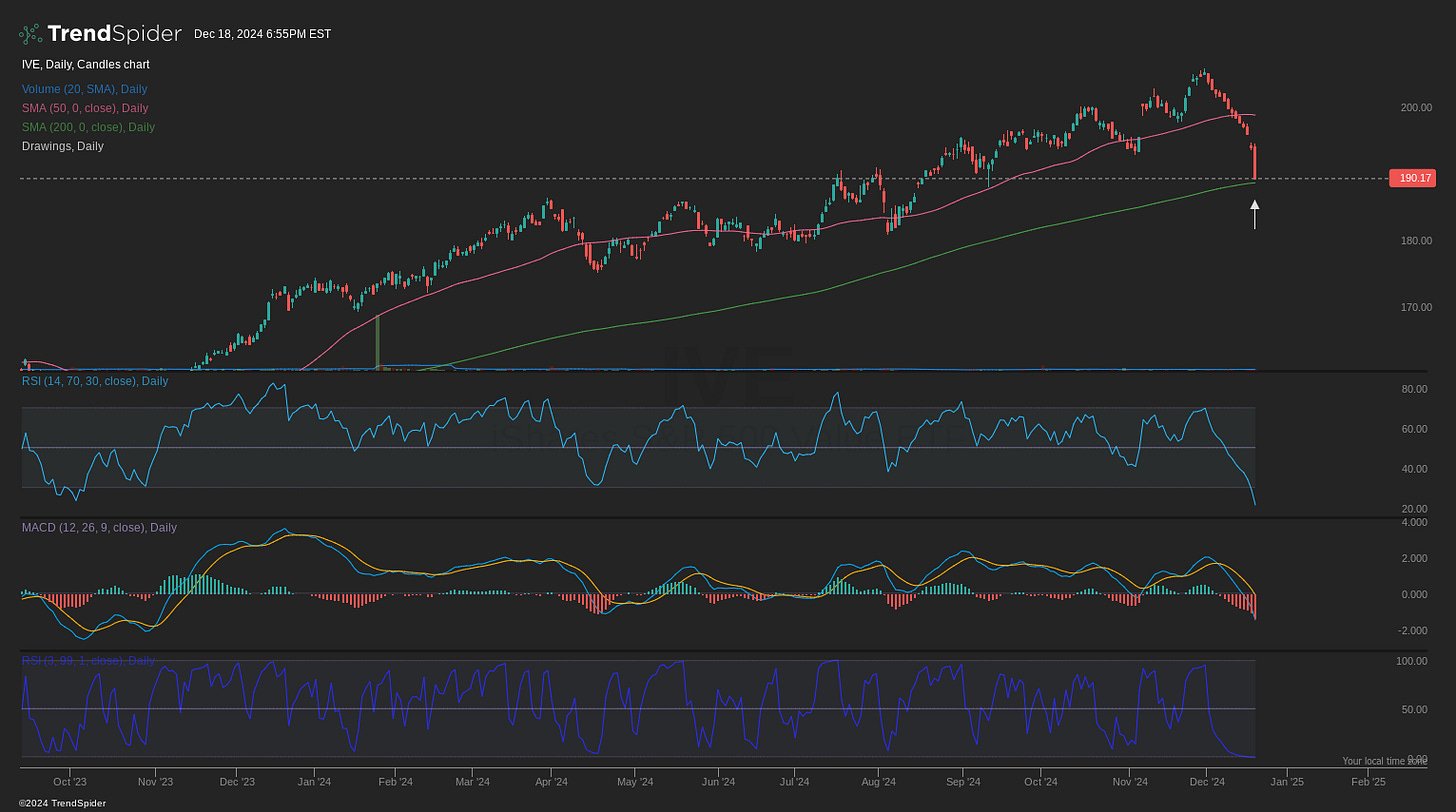Viewport: 1456px width, 812px height.
Task: Click the ©2024 TrendSpider copyright text
Action: [x=62, y=803]
